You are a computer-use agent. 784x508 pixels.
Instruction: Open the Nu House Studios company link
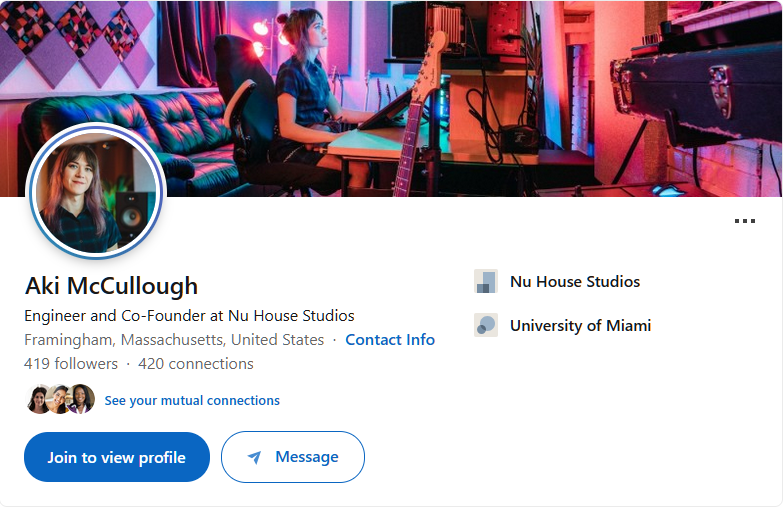[x=575, y=282]
